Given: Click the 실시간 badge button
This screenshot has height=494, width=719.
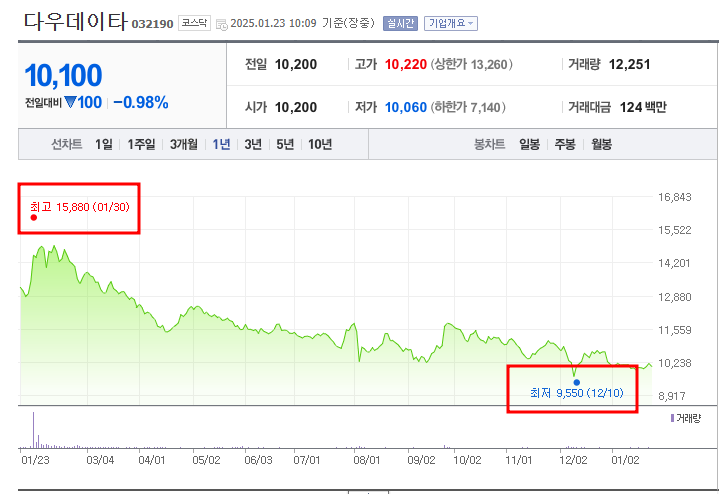Looking at the screenshot, I should (400, 23).
